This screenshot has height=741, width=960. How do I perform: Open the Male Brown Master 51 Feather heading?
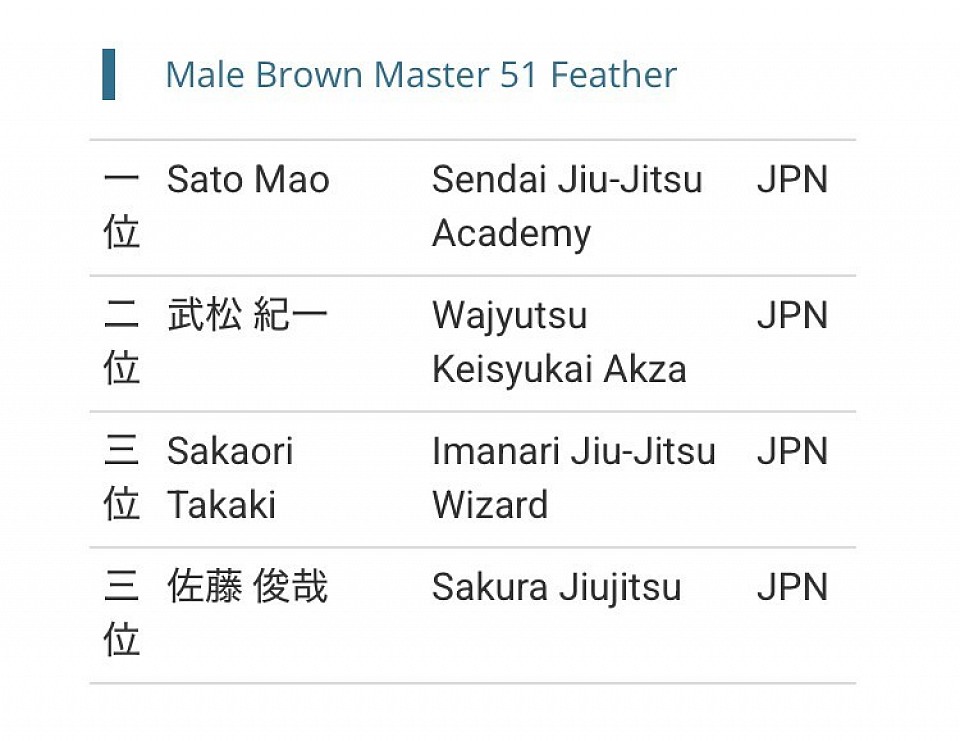pyautogui.click(x=420, y=75)
